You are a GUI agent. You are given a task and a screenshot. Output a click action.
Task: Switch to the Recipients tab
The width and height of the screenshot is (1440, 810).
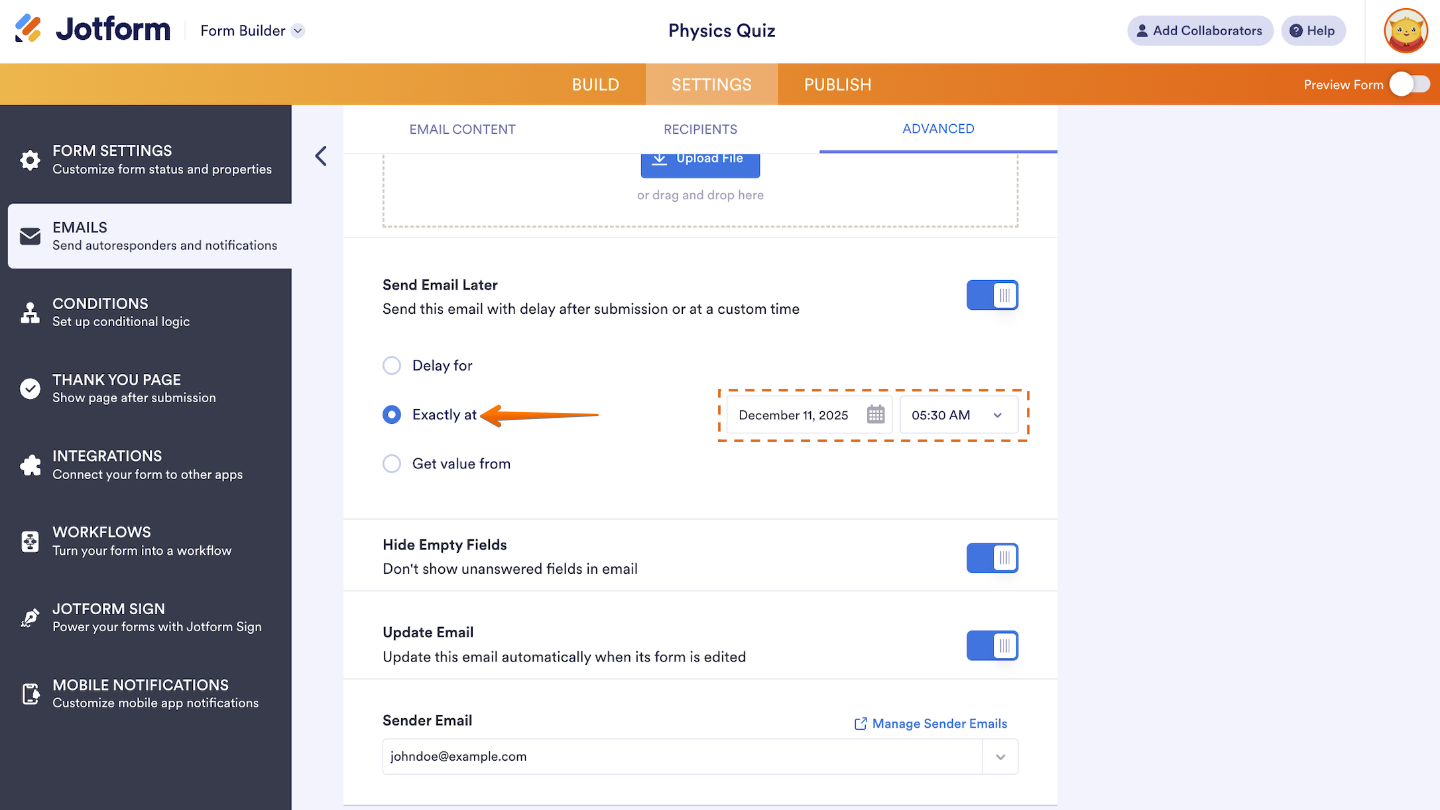point(700,129)
